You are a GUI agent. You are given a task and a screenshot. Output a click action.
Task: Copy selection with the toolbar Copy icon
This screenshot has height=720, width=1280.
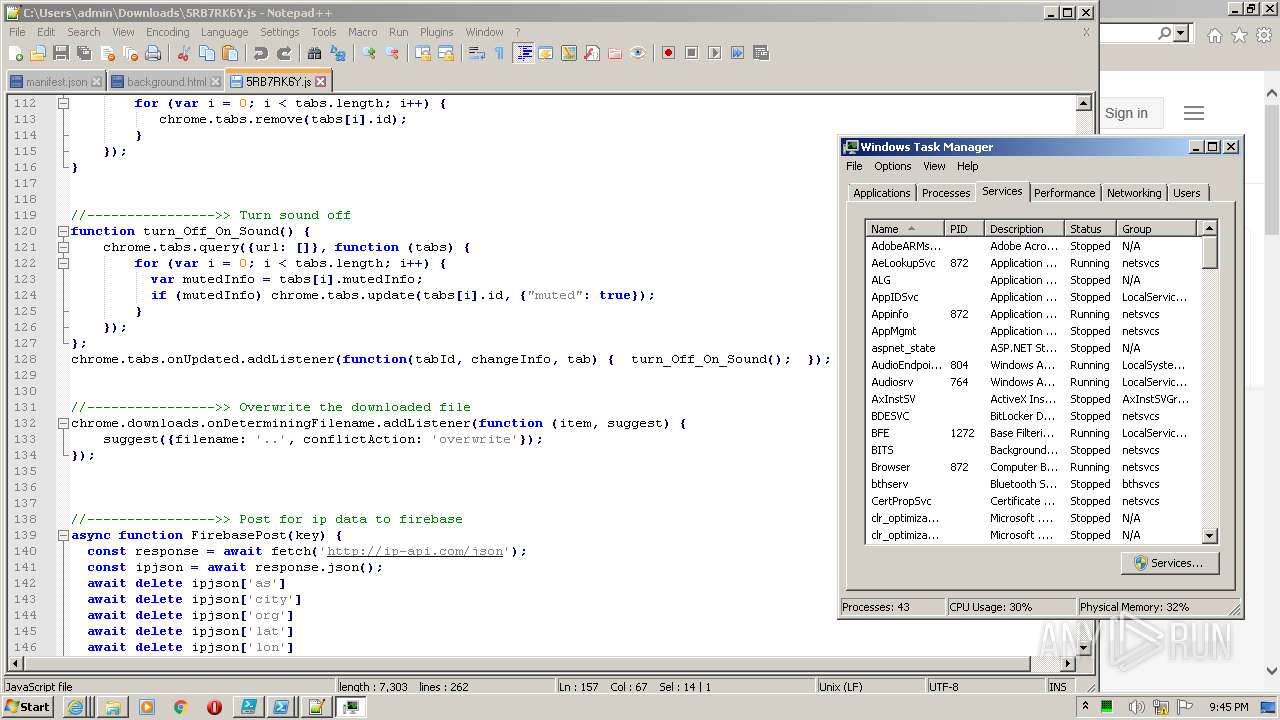(207, 53)
